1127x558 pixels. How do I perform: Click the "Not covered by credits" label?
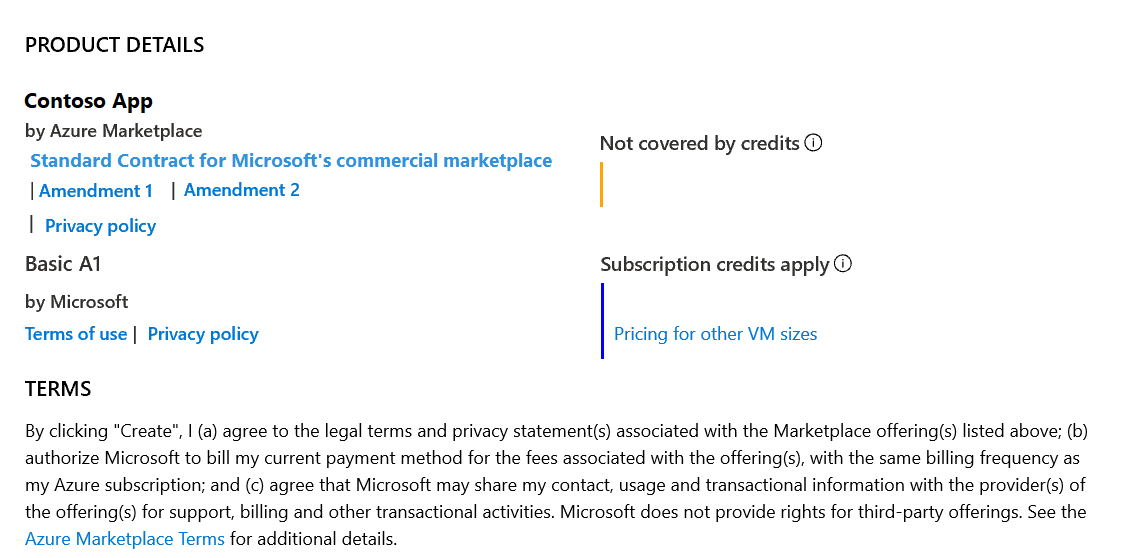(x=699, y=143)
